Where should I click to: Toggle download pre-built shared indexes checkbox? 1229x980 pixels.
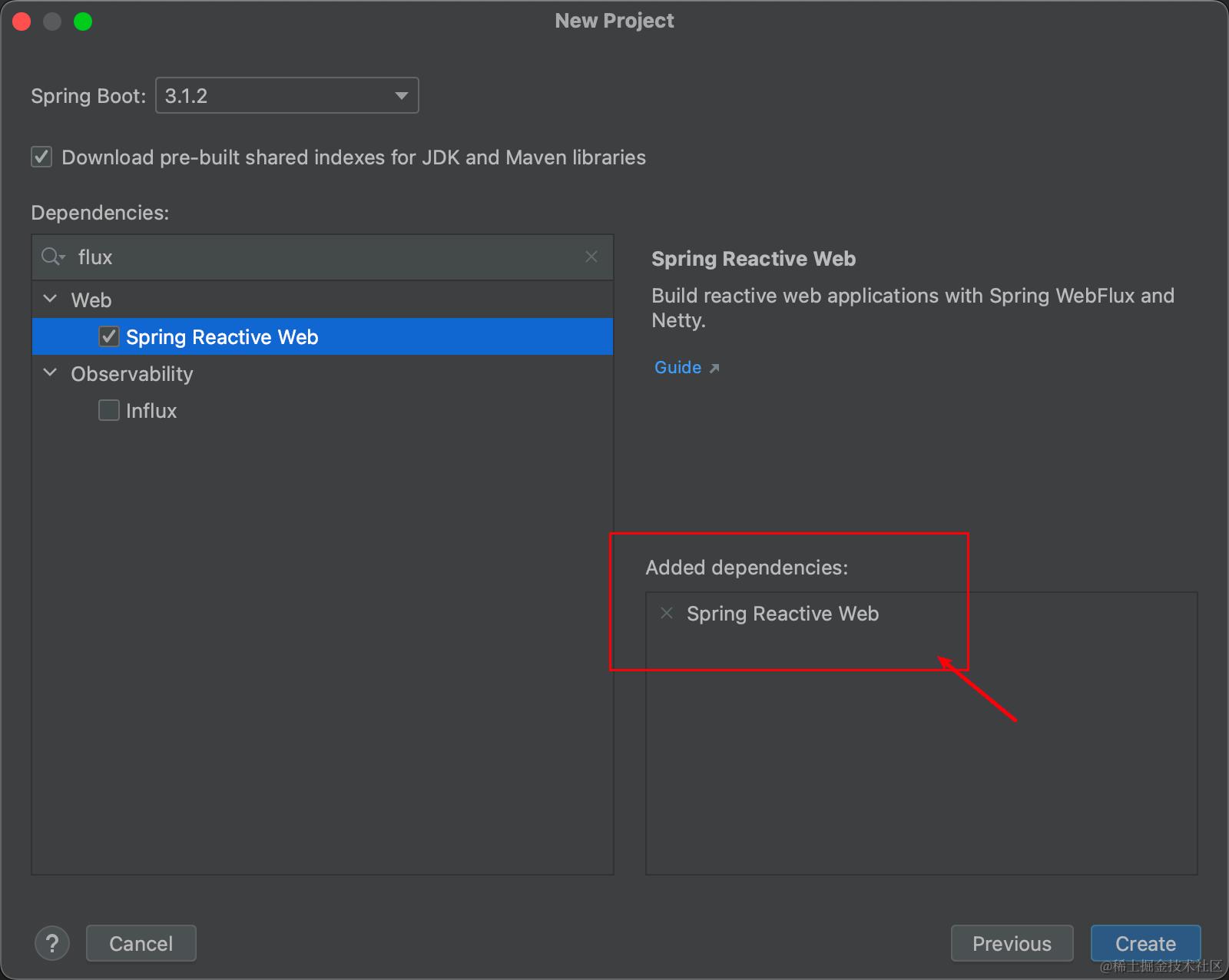(41, 157)
